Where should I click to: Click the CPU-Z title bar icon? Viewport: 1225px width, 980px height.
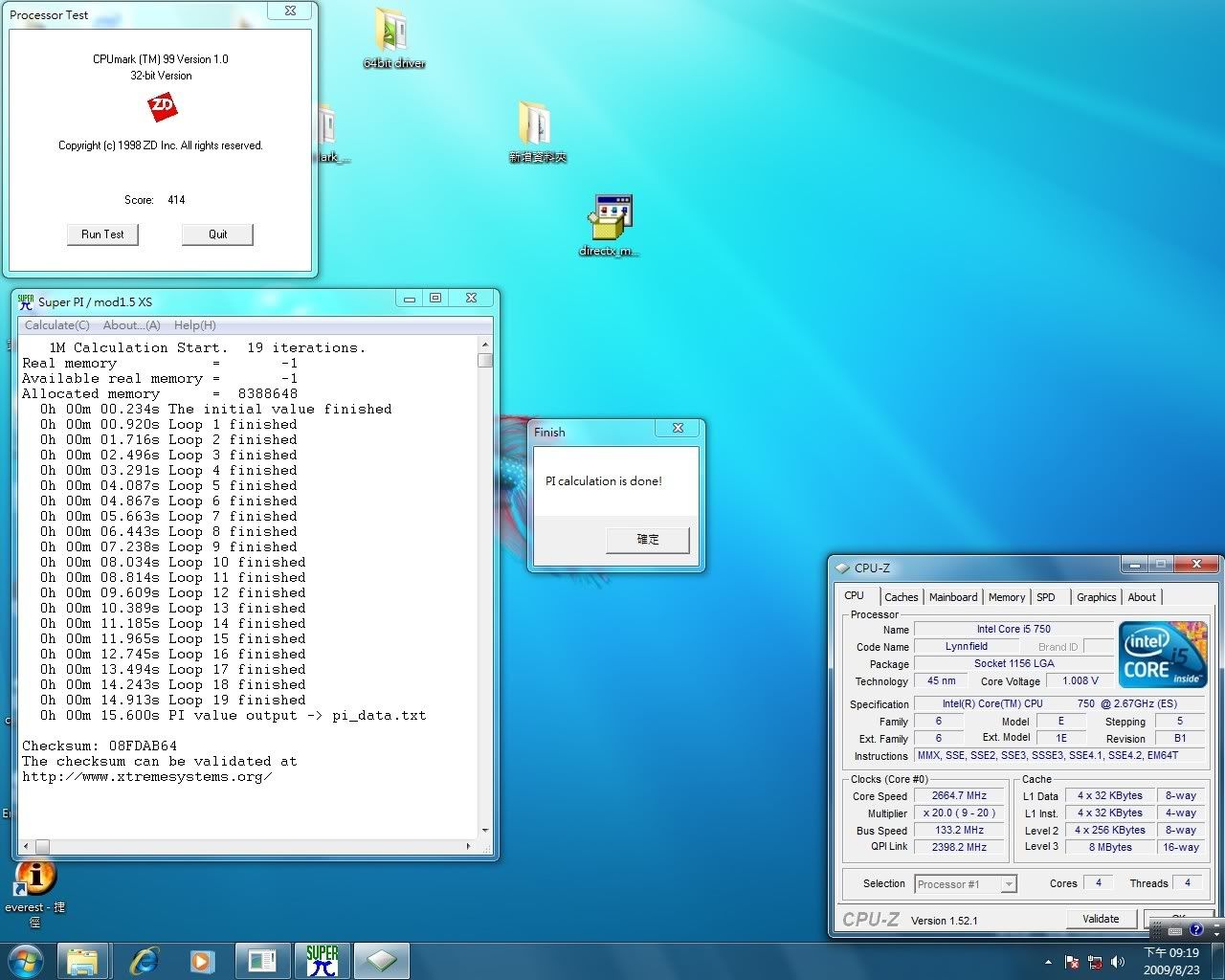[x=843, y=568]
